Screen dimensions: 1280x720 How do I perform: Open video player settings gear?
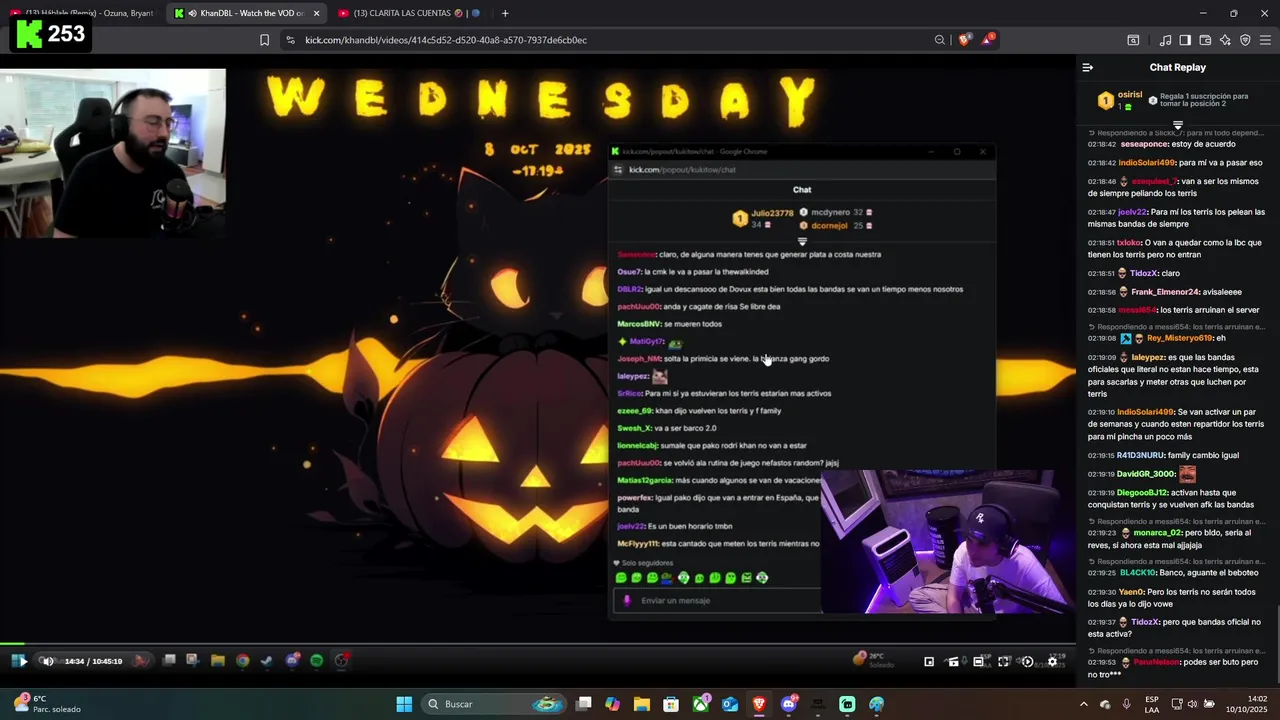[x=1052, y=661]
